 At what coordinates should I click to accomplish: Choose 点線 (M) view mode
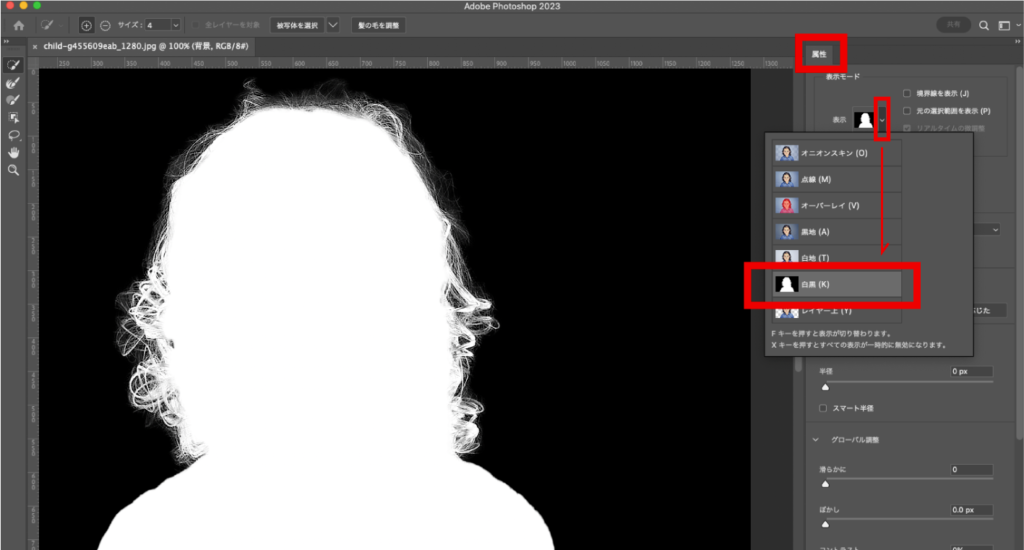click(x=836, y=179)
